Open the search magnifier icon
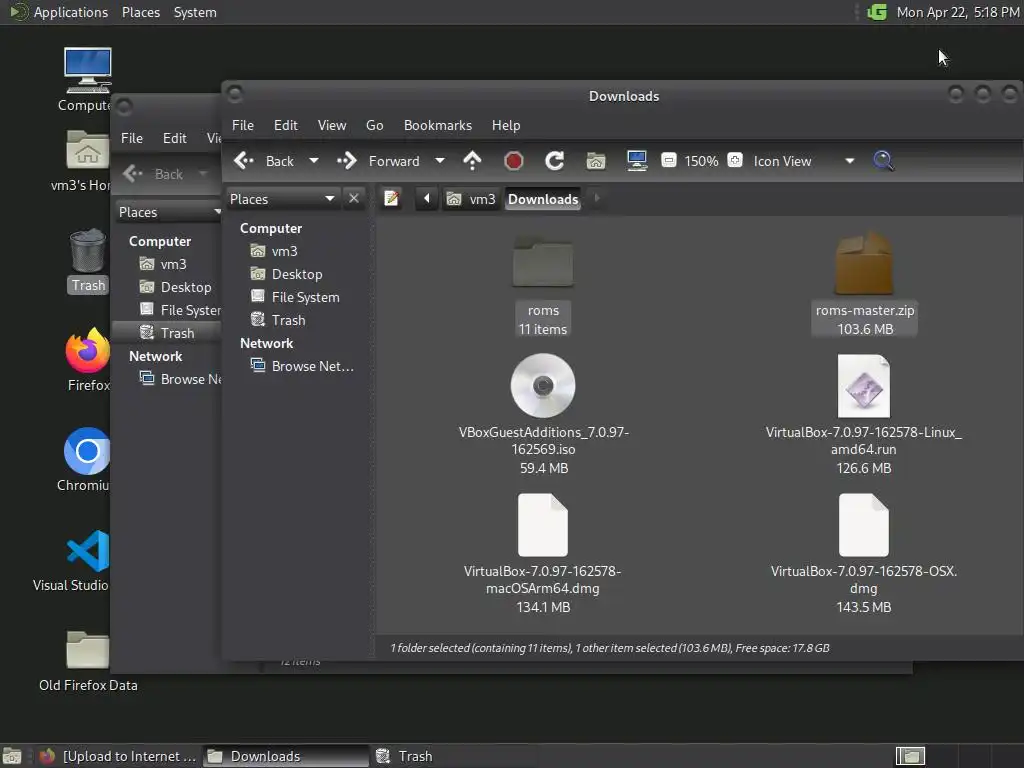Image resolution: width=1024 pixels, height=768 pixels. 884,161
